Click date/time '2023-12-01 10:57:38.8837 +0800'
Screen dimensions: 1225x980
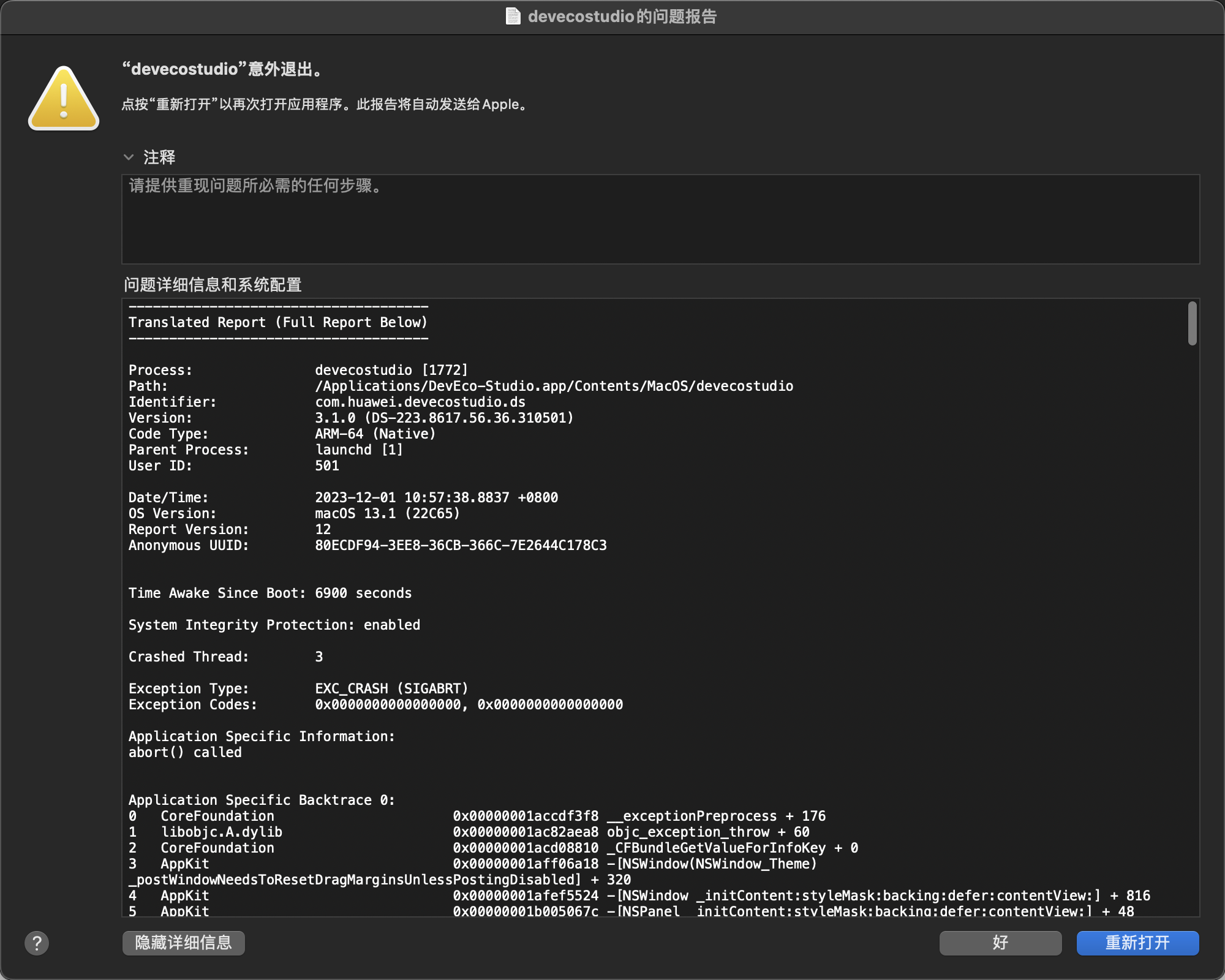tap(436, 497)
